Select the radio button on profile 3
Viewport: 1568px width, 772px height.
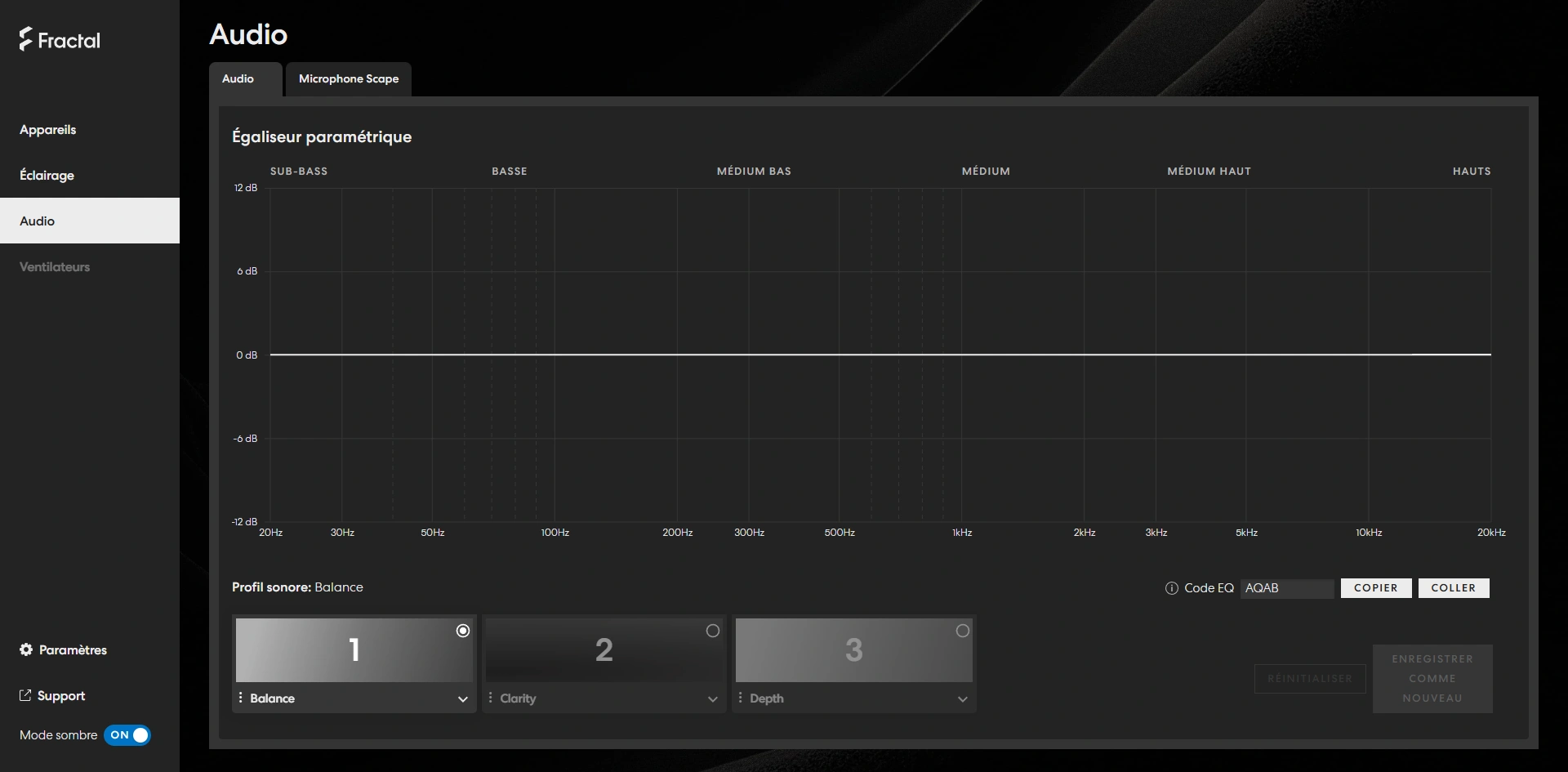pos(963,631)
